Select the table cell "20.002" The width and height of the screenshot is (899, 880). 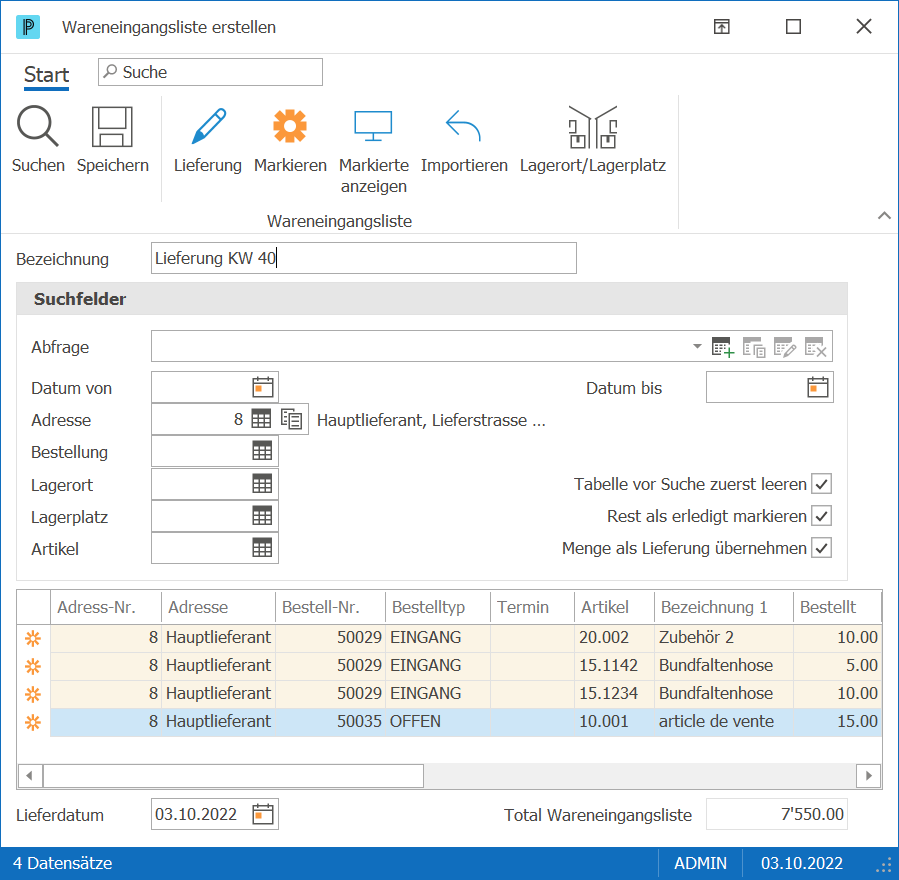click(x=614, y=637)
